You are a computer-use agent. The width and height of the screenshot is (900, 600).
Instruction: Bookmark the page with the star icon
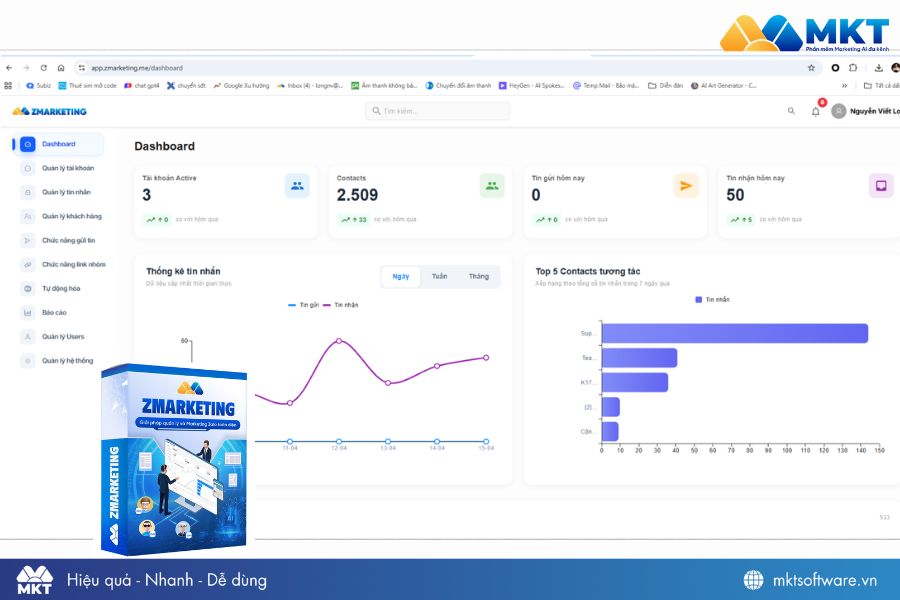[x=811, y=68]
